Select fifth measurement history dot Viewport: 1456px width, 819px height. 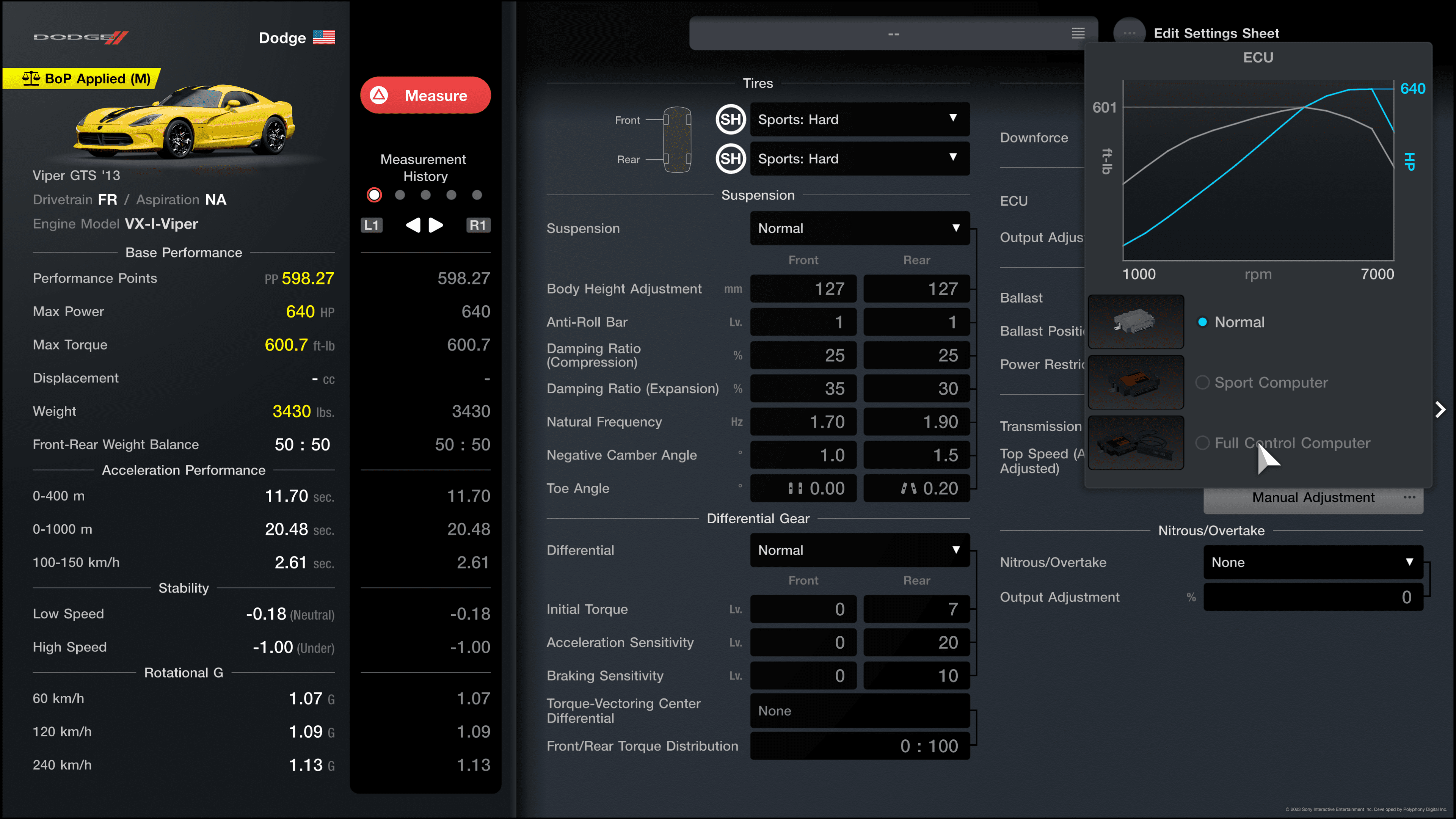477,195
